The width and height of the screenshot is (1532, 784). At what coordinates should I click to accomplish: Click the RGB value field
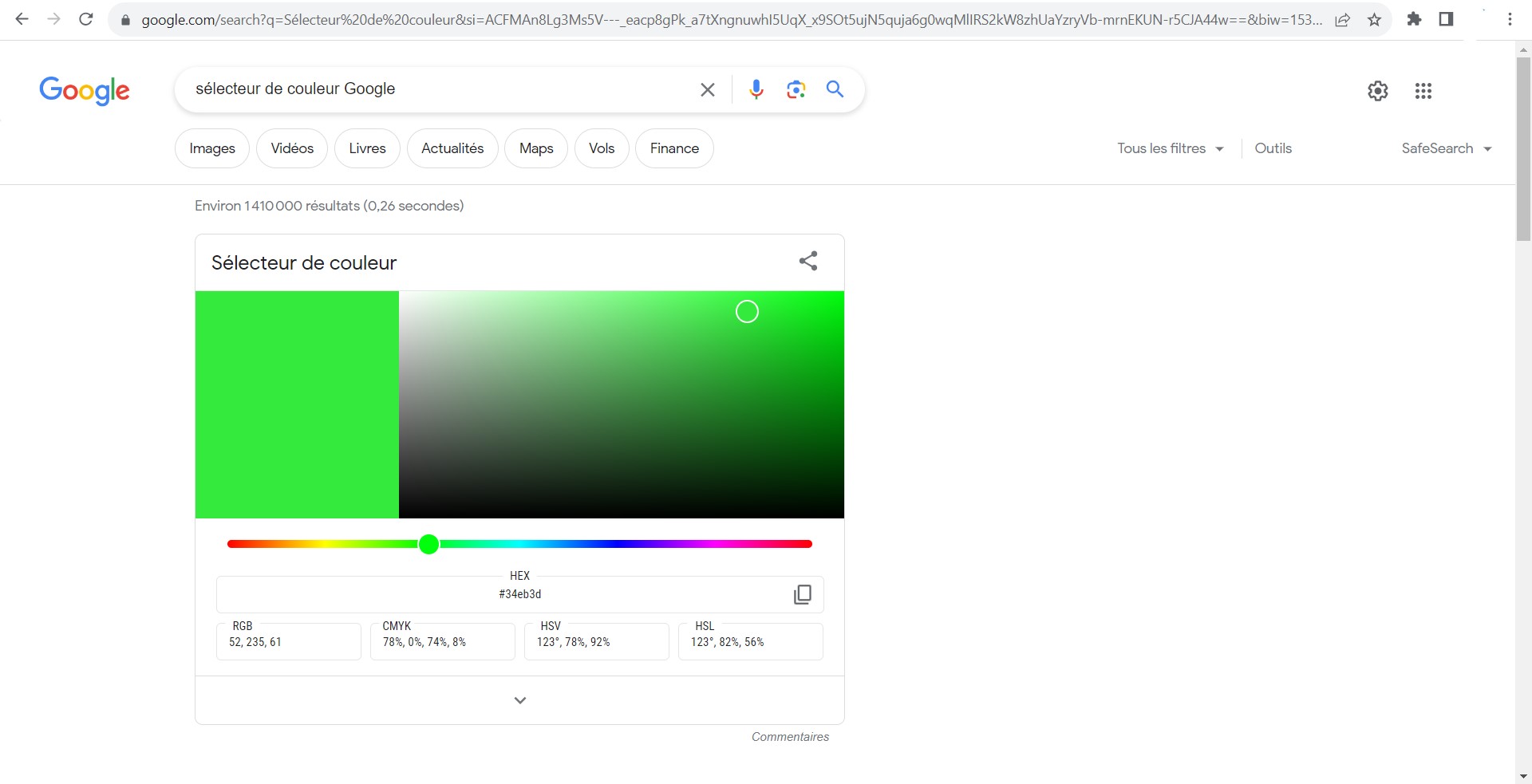click(x=288, y=642)
